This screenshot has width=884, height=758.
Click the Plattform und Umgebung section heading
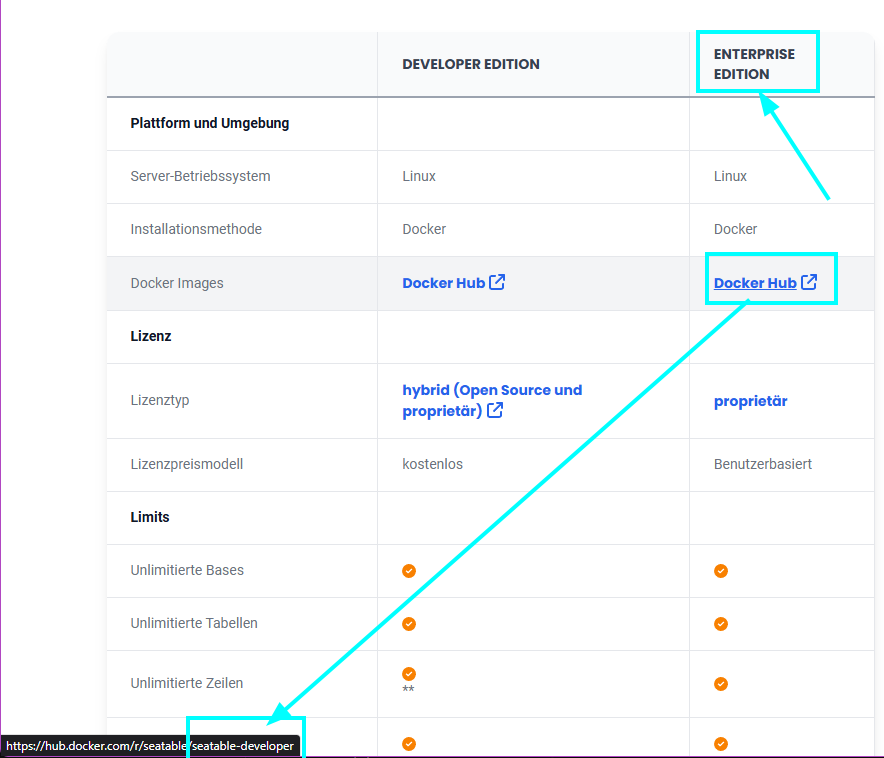coord(210,123)
